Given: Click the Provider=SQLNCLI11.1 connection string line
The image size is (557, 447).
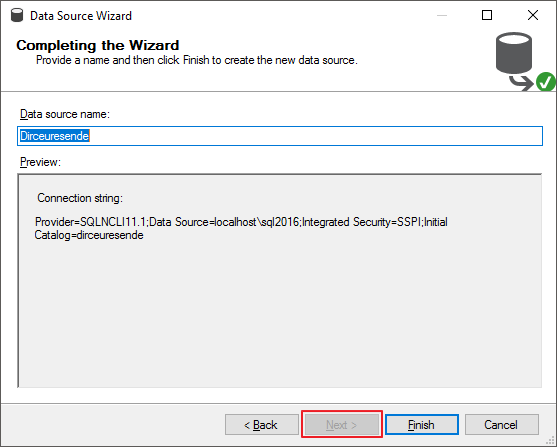Looking at the screenshot, I should tap(241, 222).
